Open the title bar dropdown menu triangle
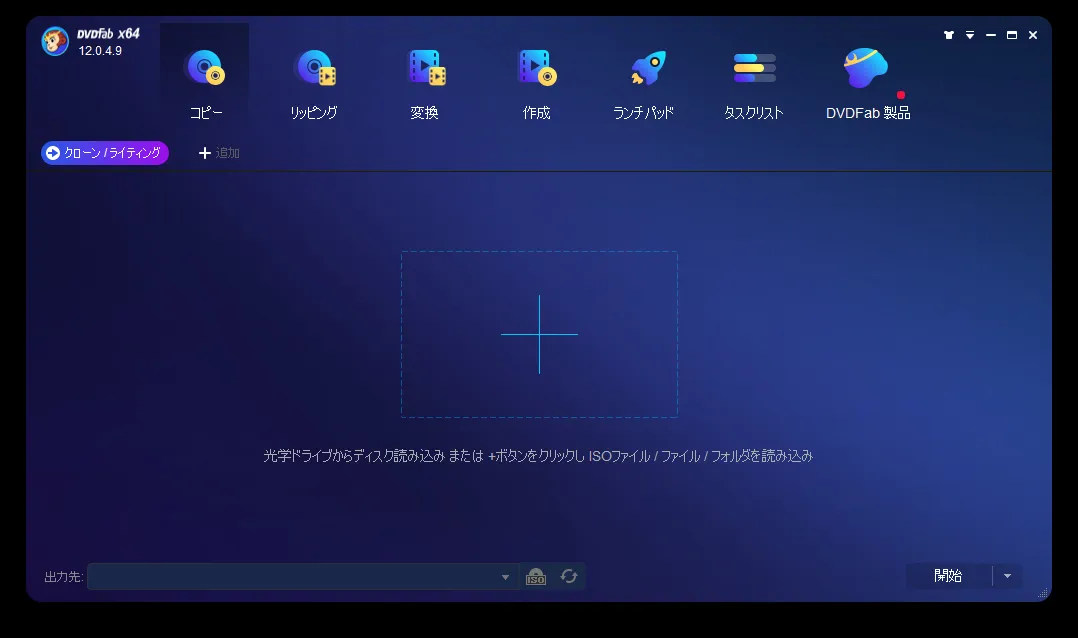 click(x=970, y=35)
